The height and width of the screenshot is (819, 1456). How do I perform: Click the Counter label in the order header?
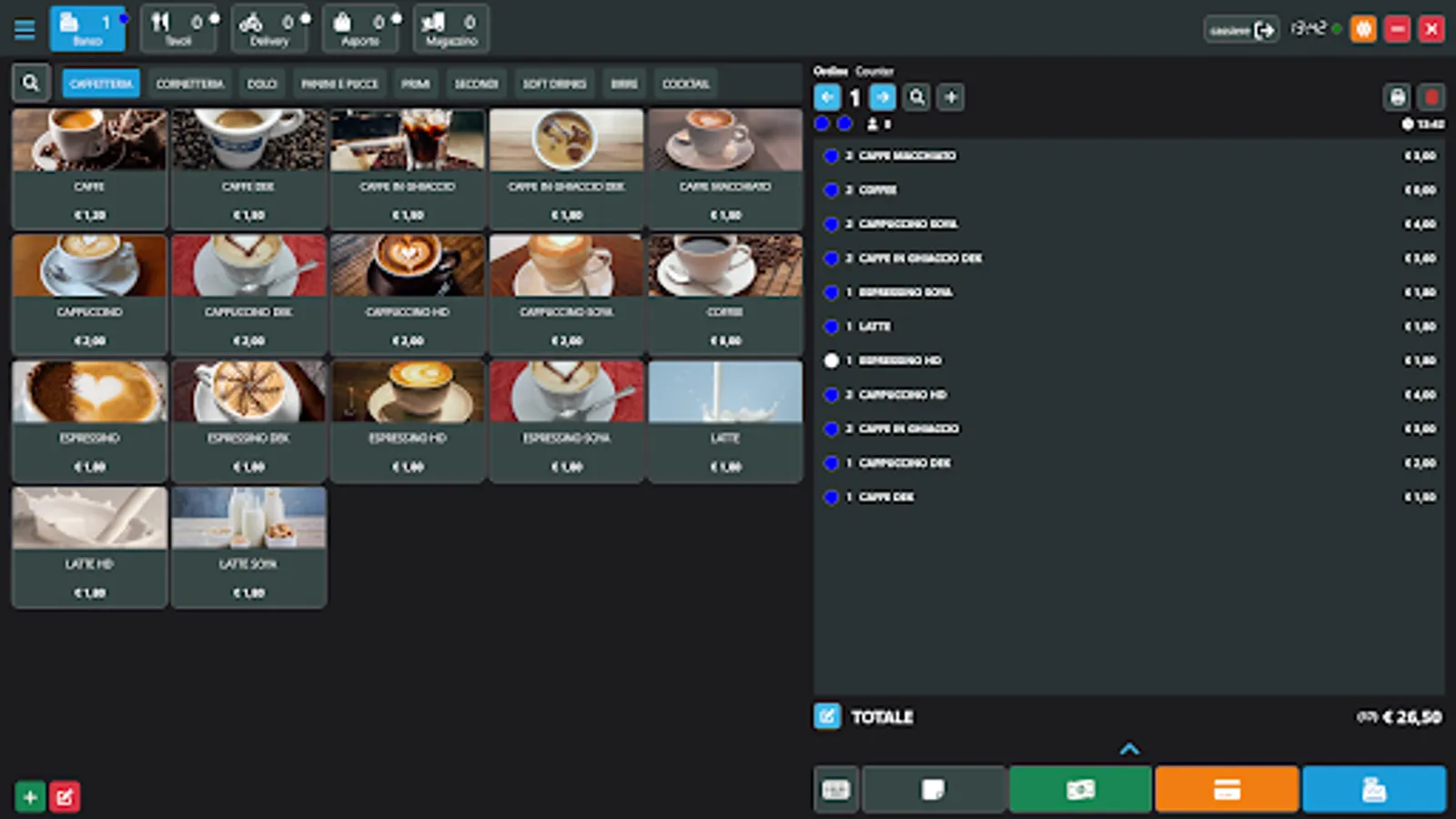(874, 71)
